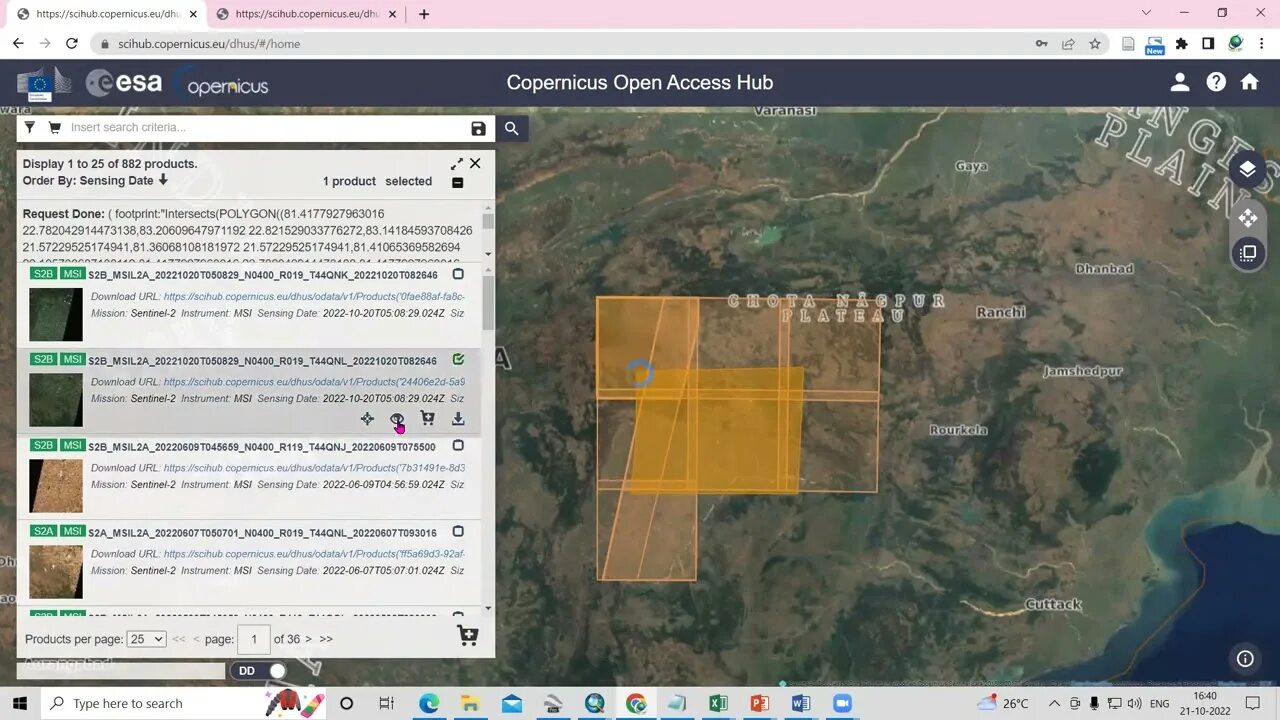The image size is (1280, 720).
Task: Click the page number input field
Action: pyautogui.click(x=254, y=639)
